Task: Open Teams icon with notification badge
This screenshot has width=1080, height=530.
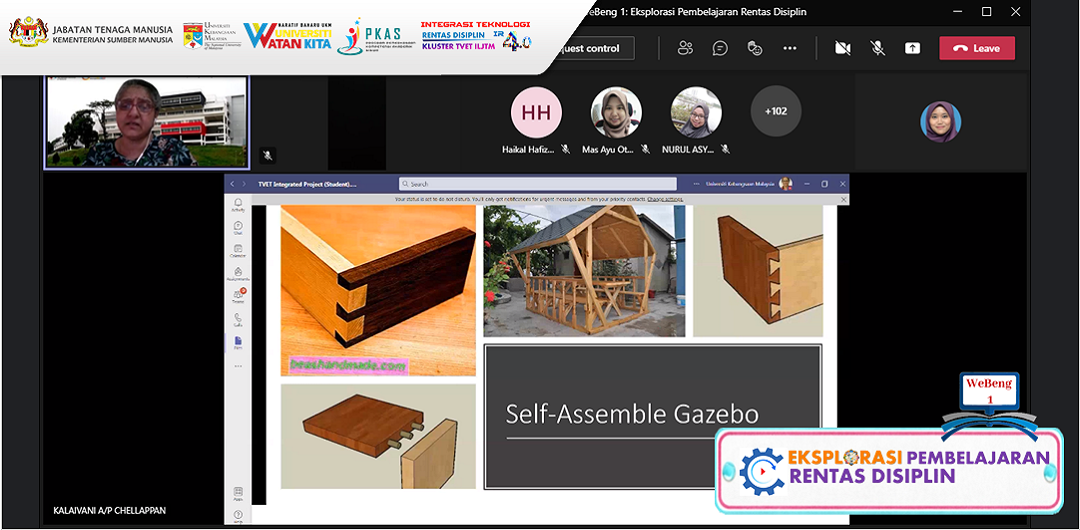Action: pos(238,296)
